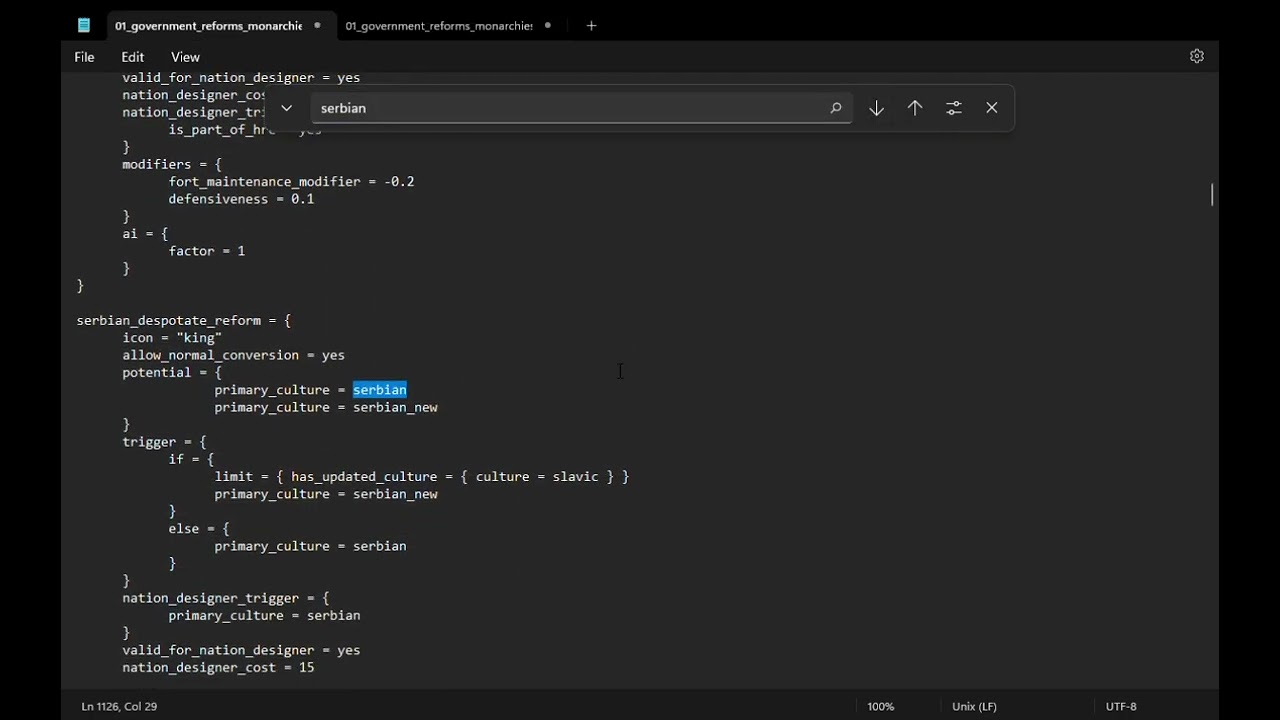Click the Ln 1126, Col 29 status entry
The image size is (1280, 720).
119,706
